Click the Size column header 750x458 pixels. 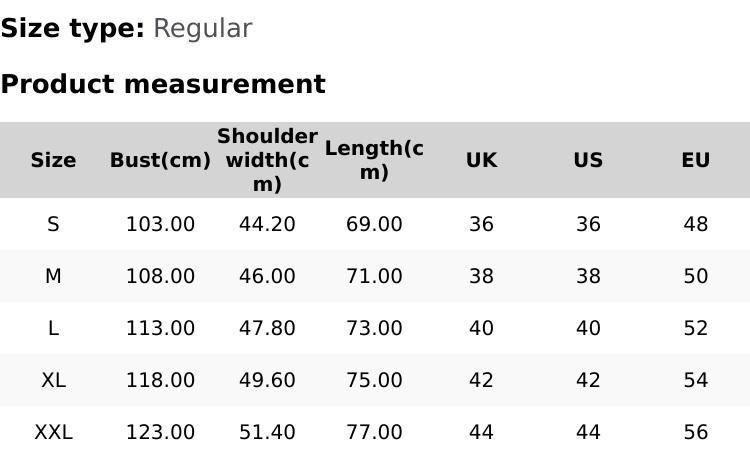53,160
